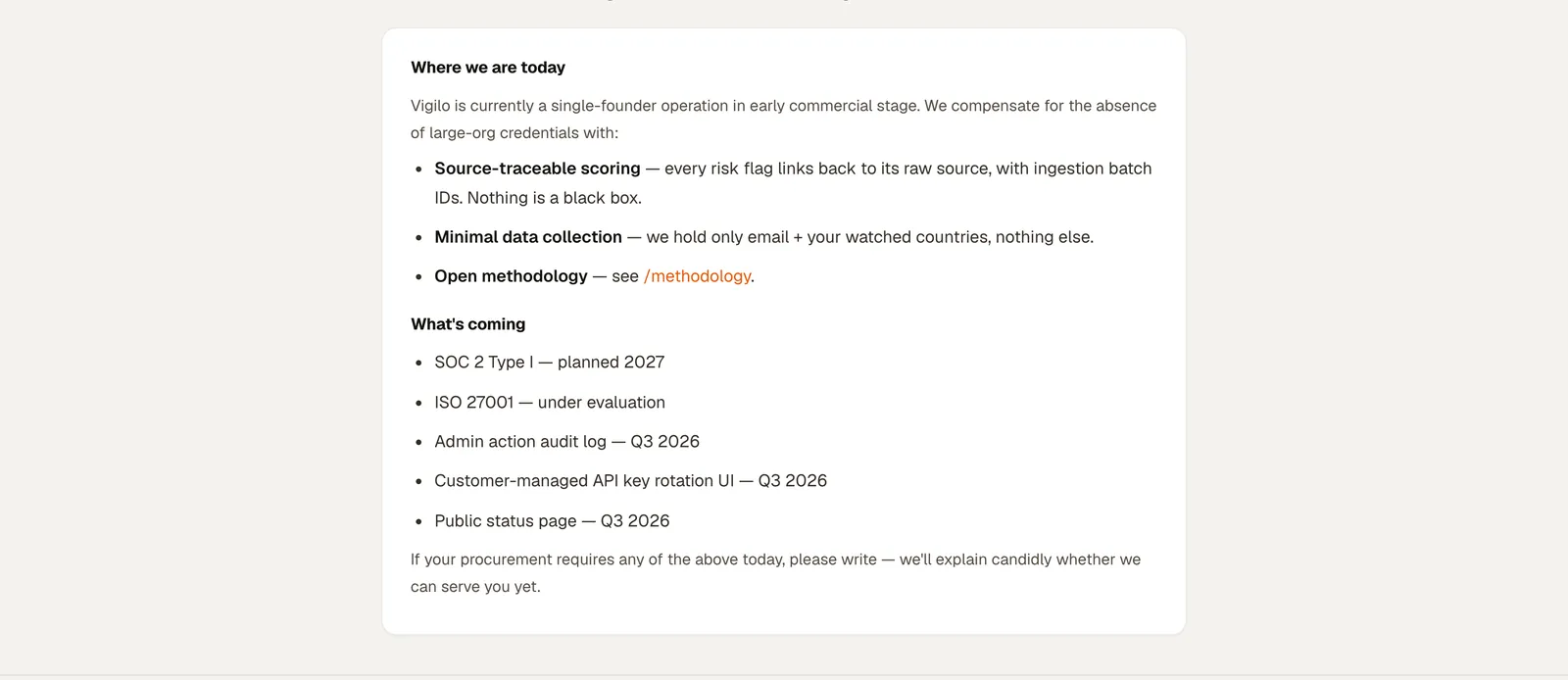The width and height of the screenshot is (1568, 680).
Task: Click 'Nothing is a black box' sentence
Action: point(554,198)
